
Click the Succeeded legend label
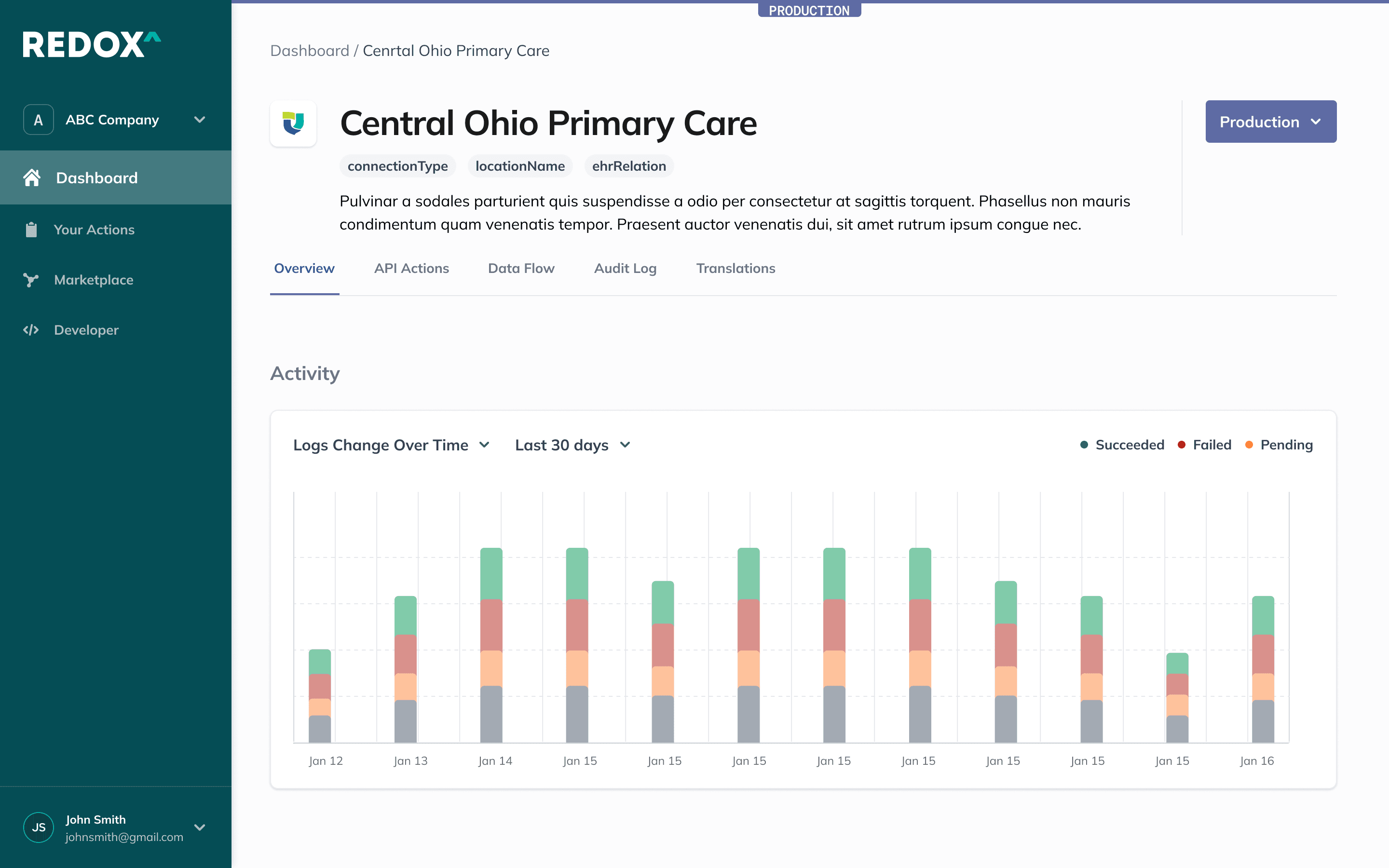tap(1130, 445)
